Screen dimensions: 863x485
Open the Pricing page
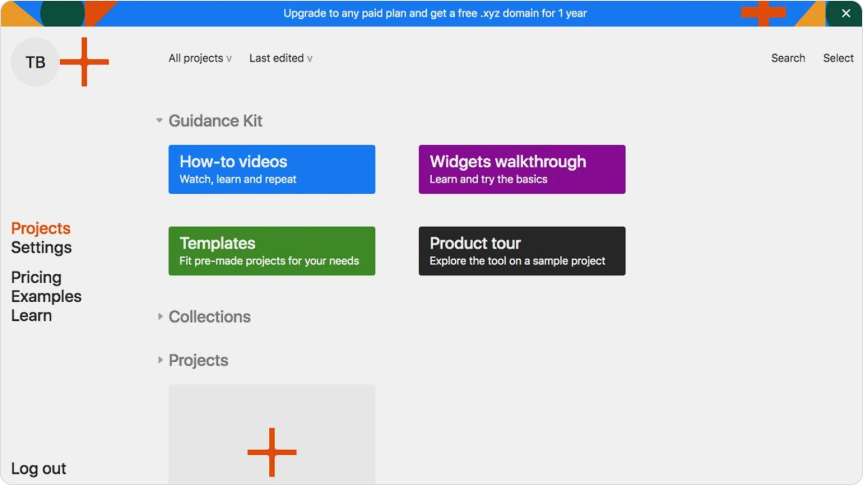pos(36,278)
